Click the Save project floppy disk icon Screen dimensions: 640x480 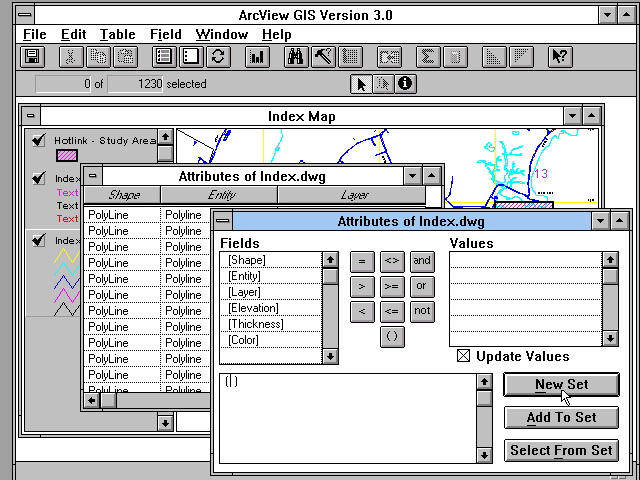click(32, 56)
